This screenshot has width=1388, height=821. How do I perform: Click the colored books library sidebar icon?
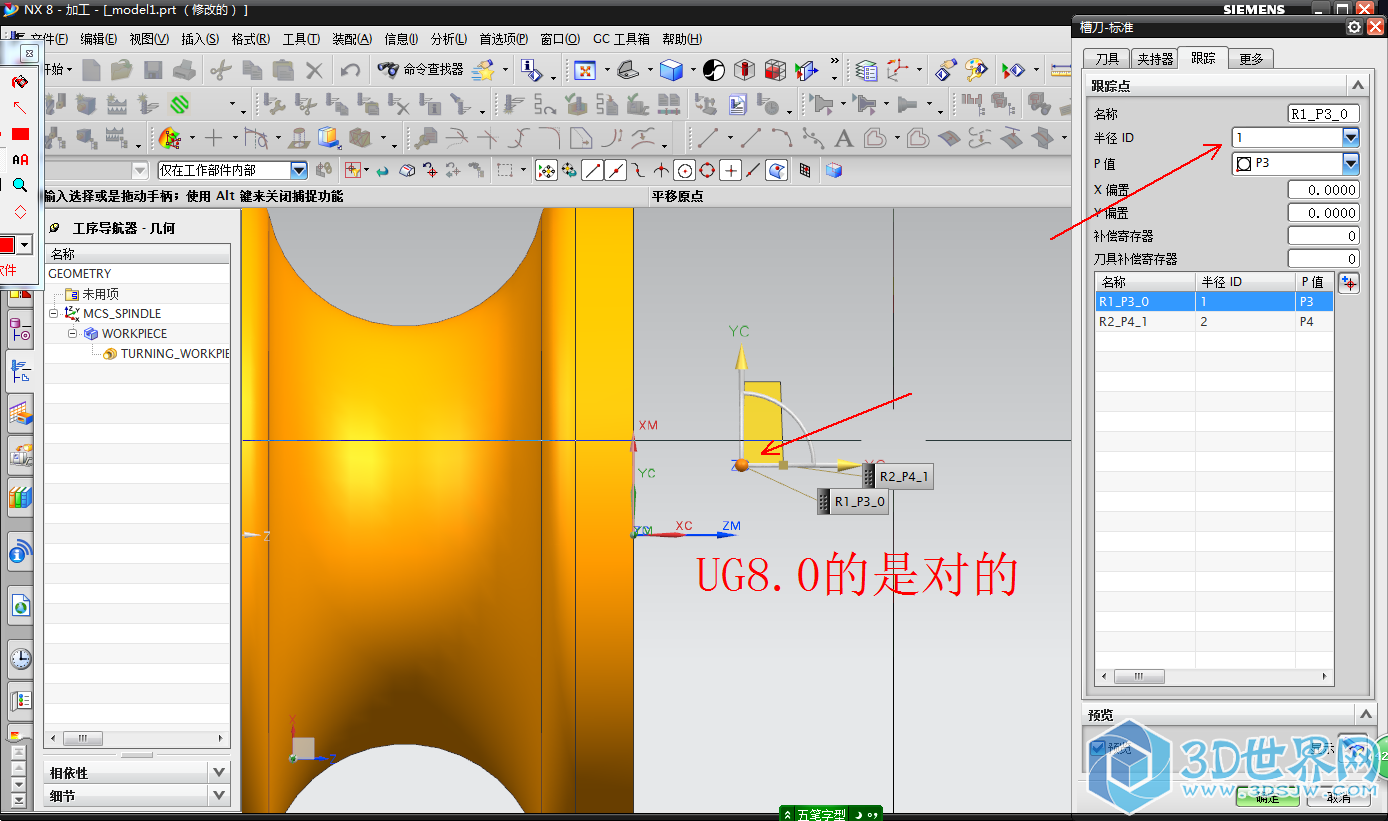pos(21,496)
